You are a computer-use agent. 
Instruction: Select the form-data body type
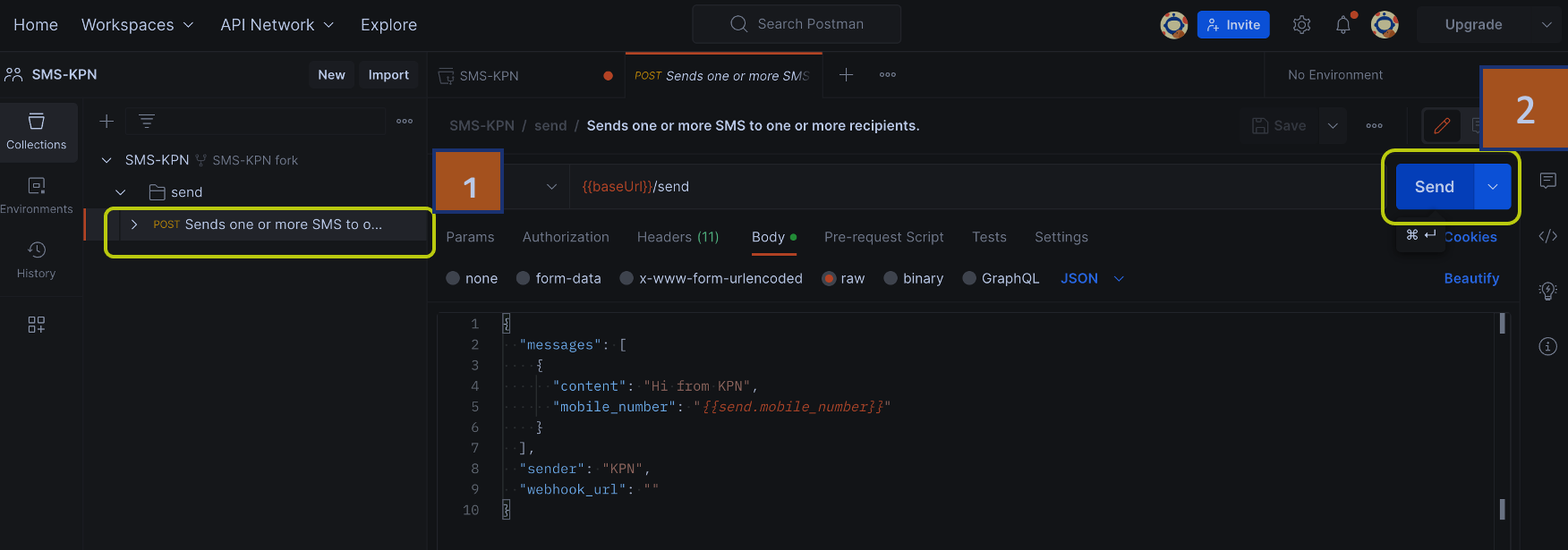[524, 278]
